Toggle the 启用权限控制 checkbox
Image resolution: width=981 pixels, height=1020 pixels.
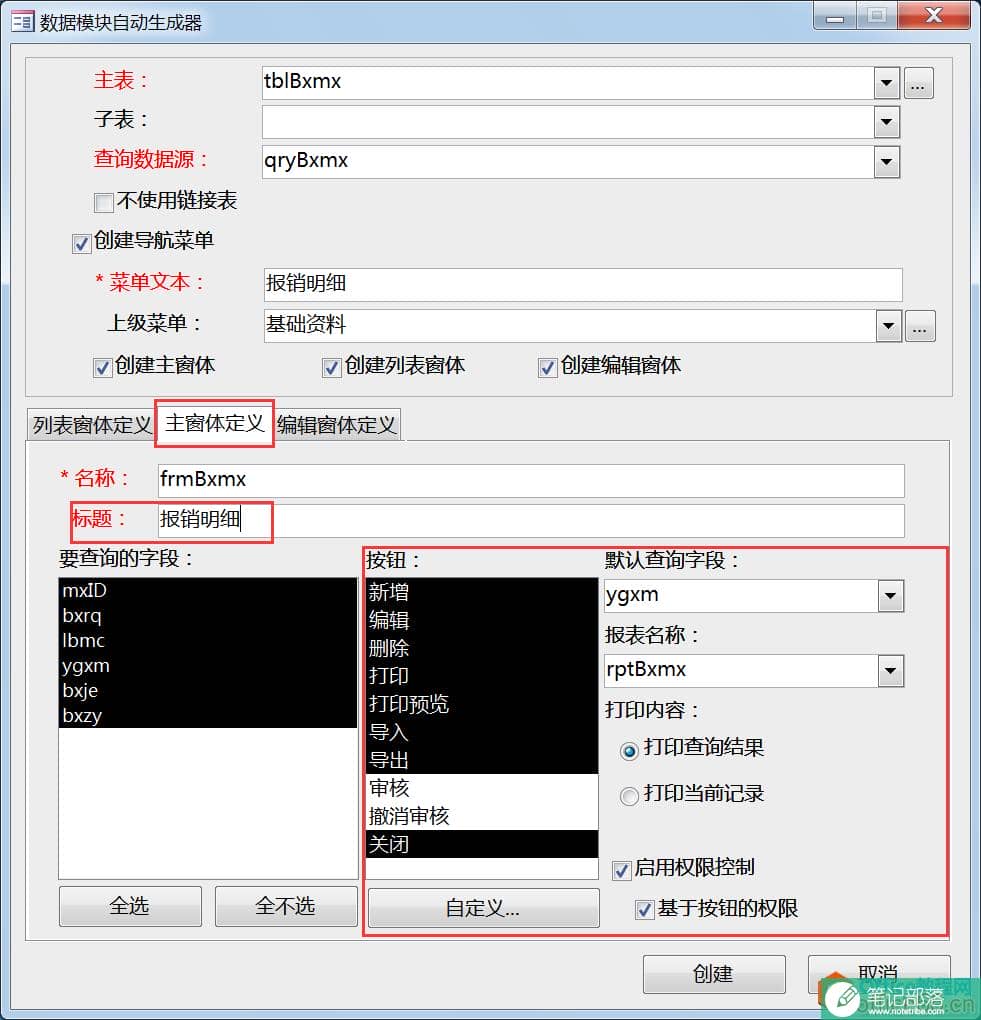pyautogui.click(x=621, y=870)
